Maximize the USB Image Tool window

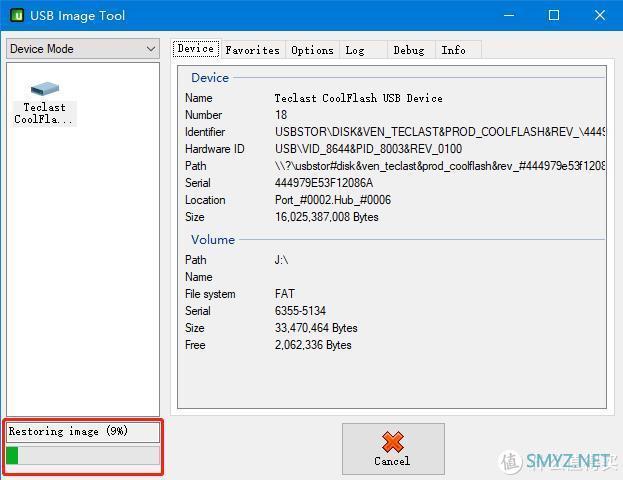(554, 15)
